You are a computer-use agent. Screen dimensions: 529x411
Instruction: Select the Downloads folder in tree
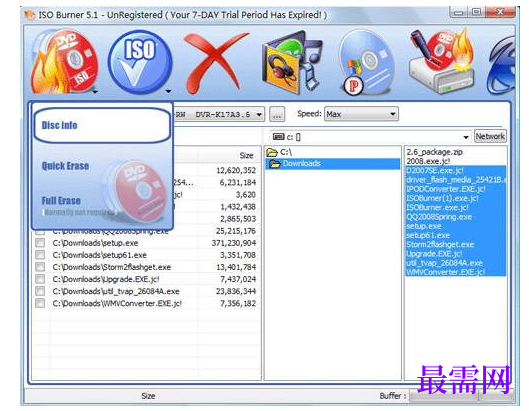(302, 164)
